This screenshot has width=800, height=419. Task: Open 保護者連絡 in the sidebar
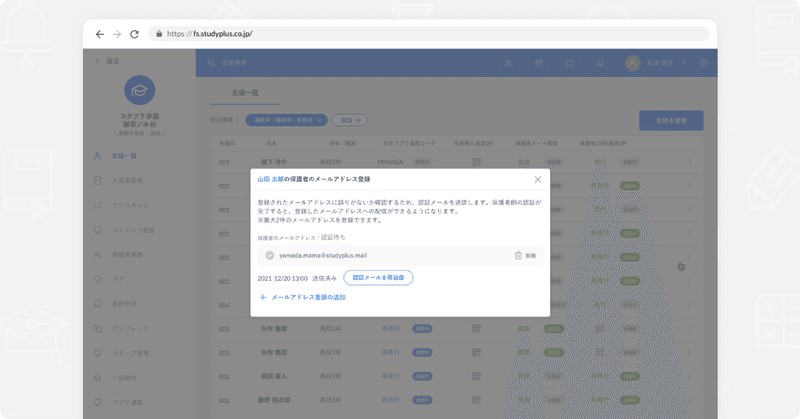[x=127, y=255]
